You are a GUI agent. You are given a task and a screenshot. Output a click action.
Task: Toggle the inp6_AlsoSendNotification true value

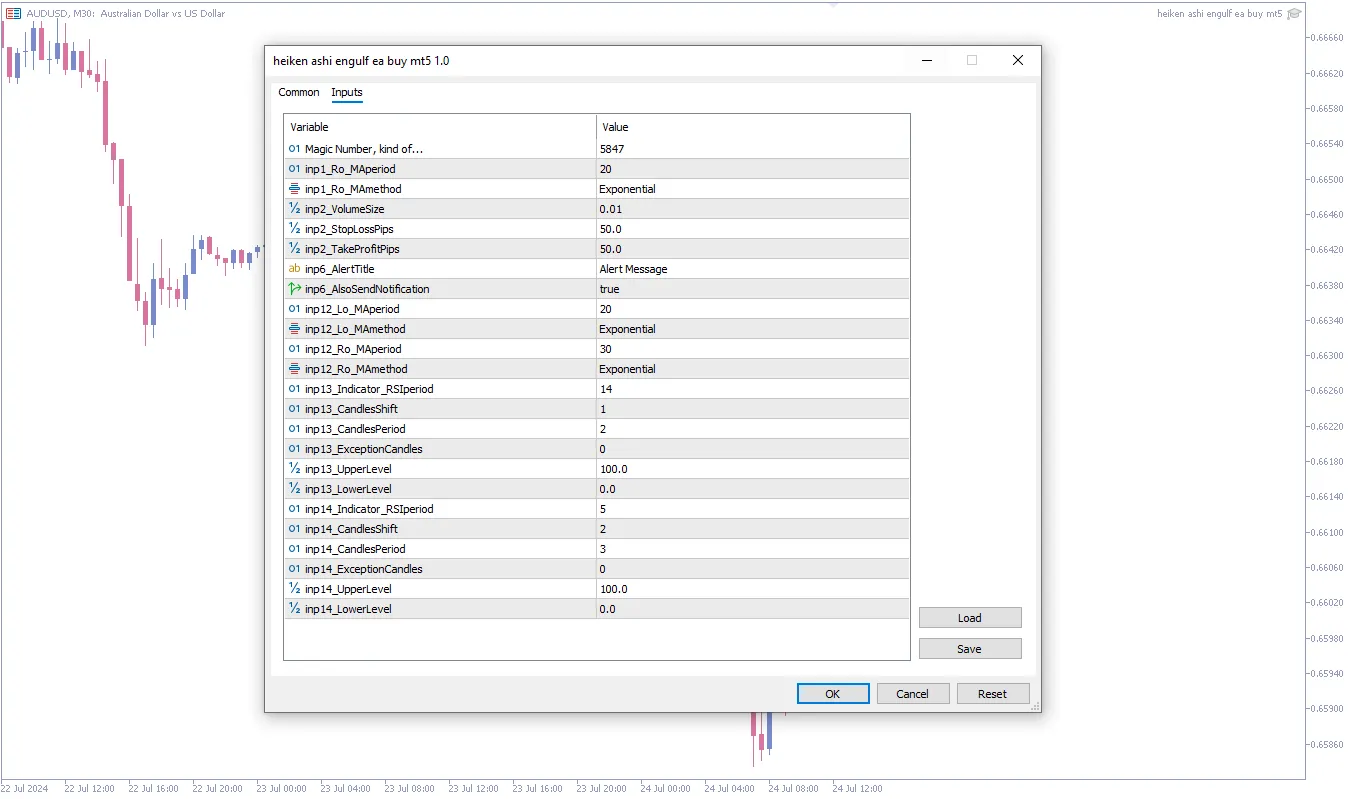point(753,289)
